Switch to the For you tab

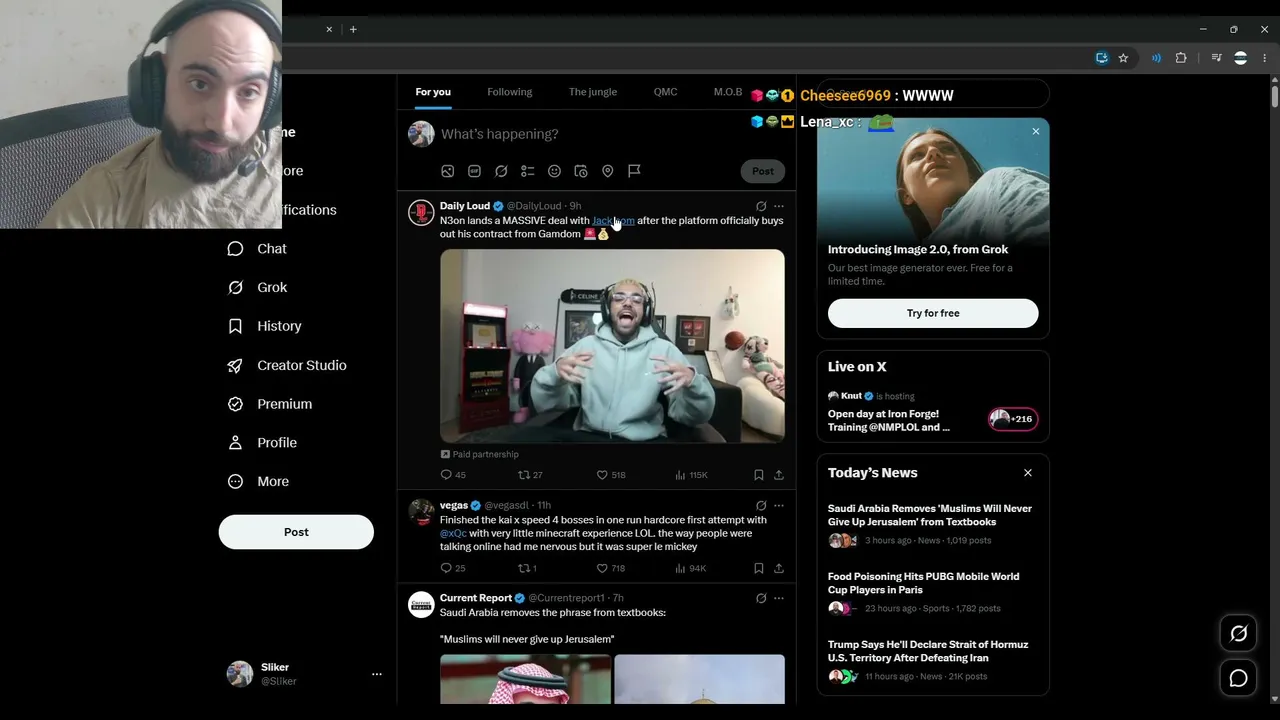tap(433, 92)
